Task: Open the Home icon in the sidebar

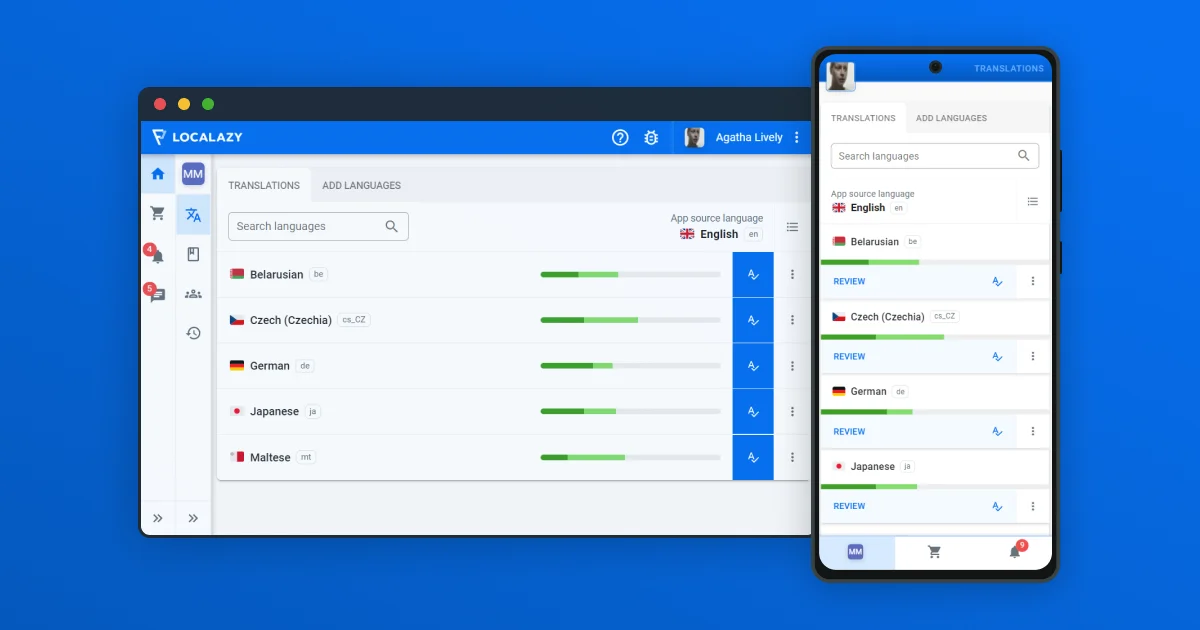Action: point(157,174)
